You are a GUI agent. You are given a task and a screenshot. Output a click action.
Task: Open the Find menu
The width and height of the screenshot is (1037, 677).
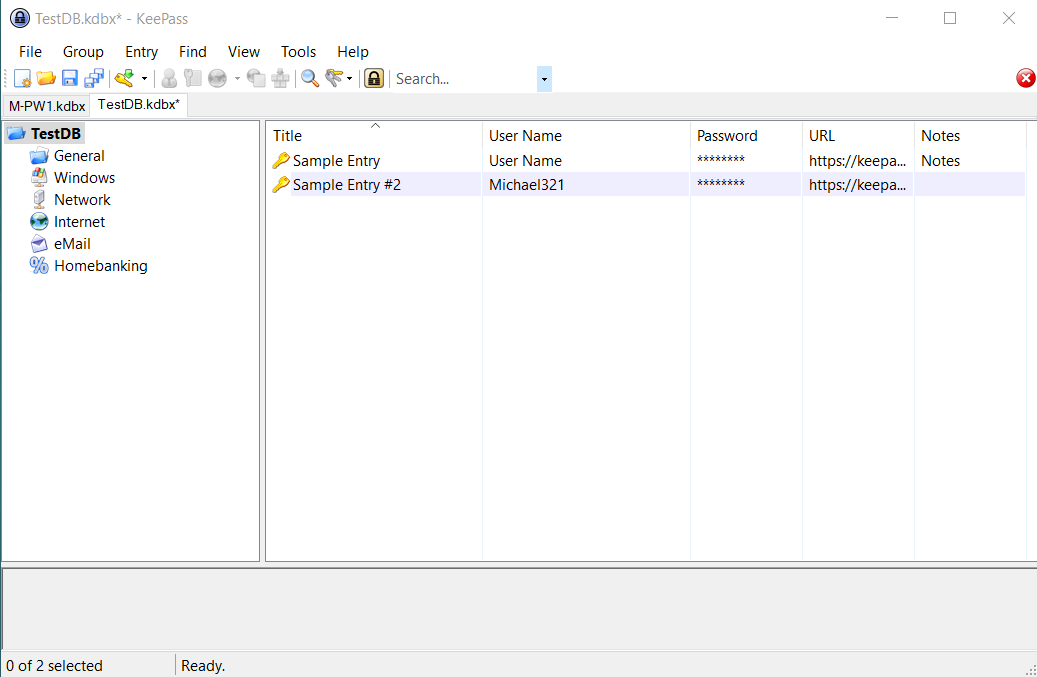pos(192,52)
